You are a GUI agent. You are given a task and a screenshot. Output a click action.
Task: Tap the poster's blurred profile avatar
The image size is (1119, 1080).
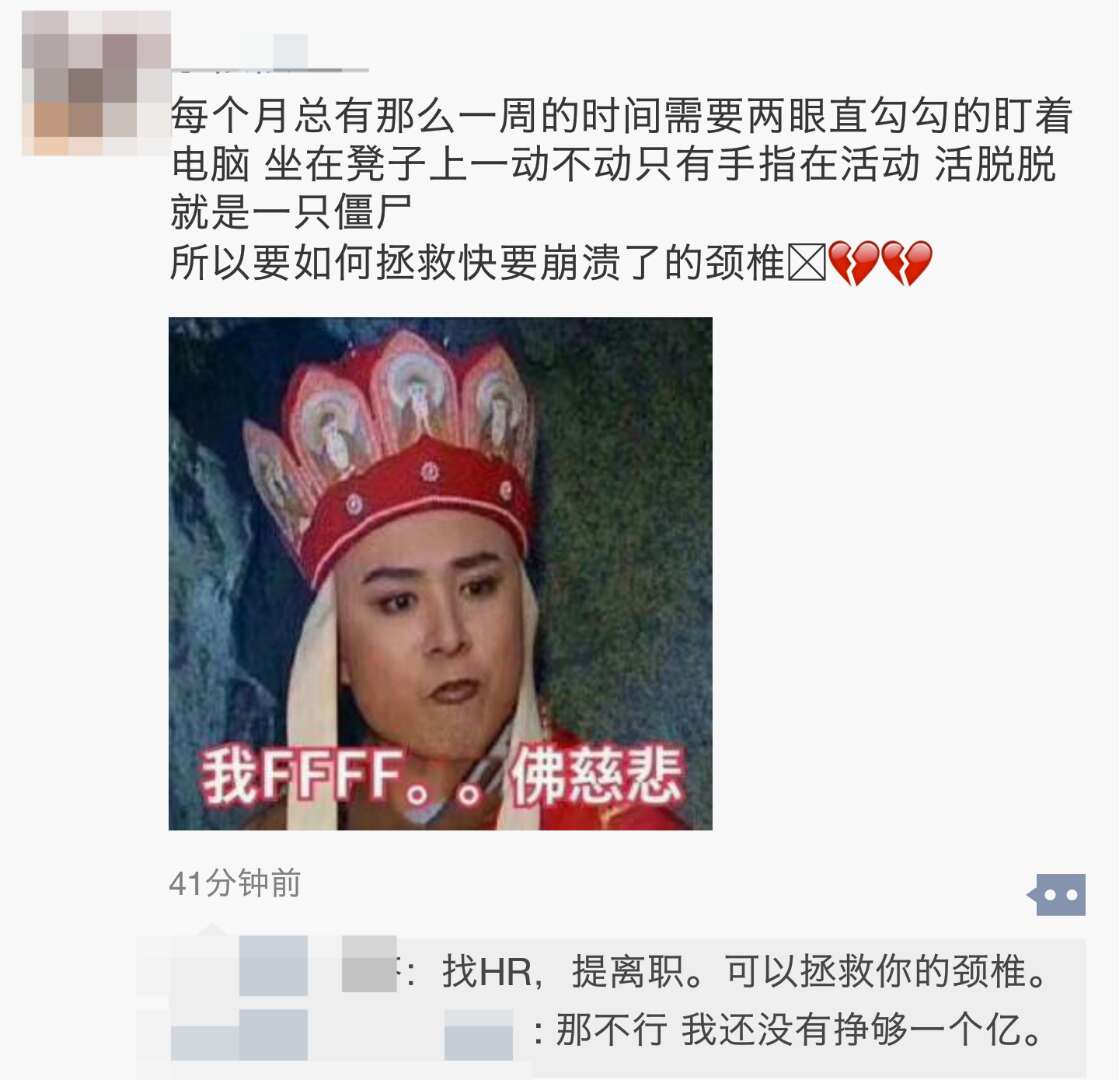pyautogui.click(x=96, y=84)
